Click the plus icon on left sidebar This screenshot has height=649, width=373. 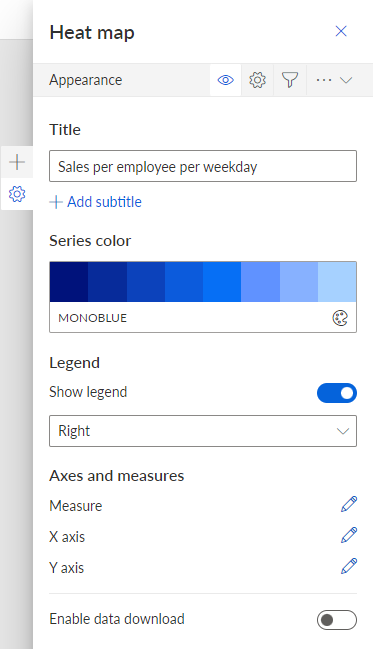pyautogui.click(x=17, y=162)
